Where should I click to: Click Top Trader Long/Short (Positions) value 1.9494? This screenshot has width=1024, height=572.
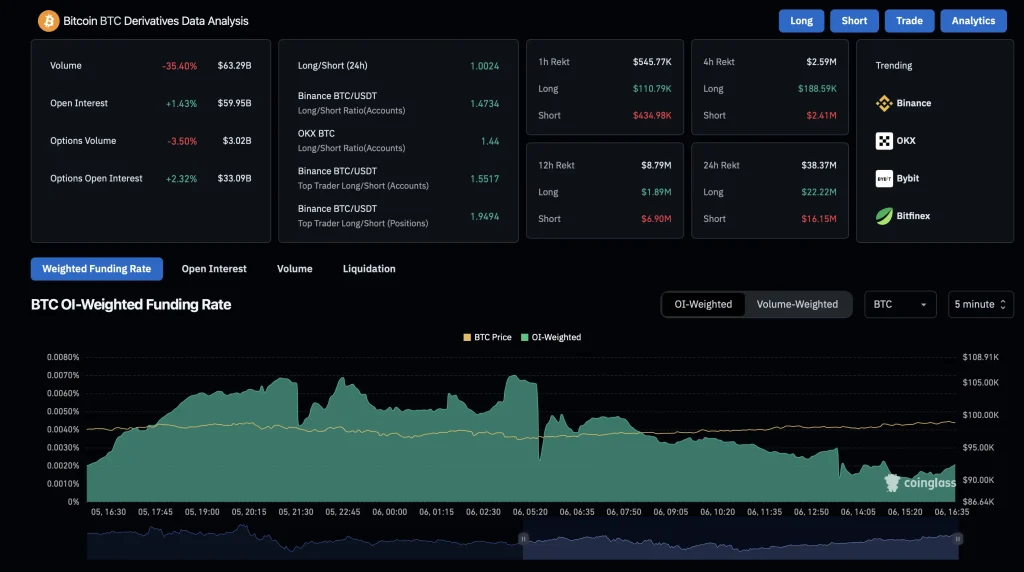(485, 216)
